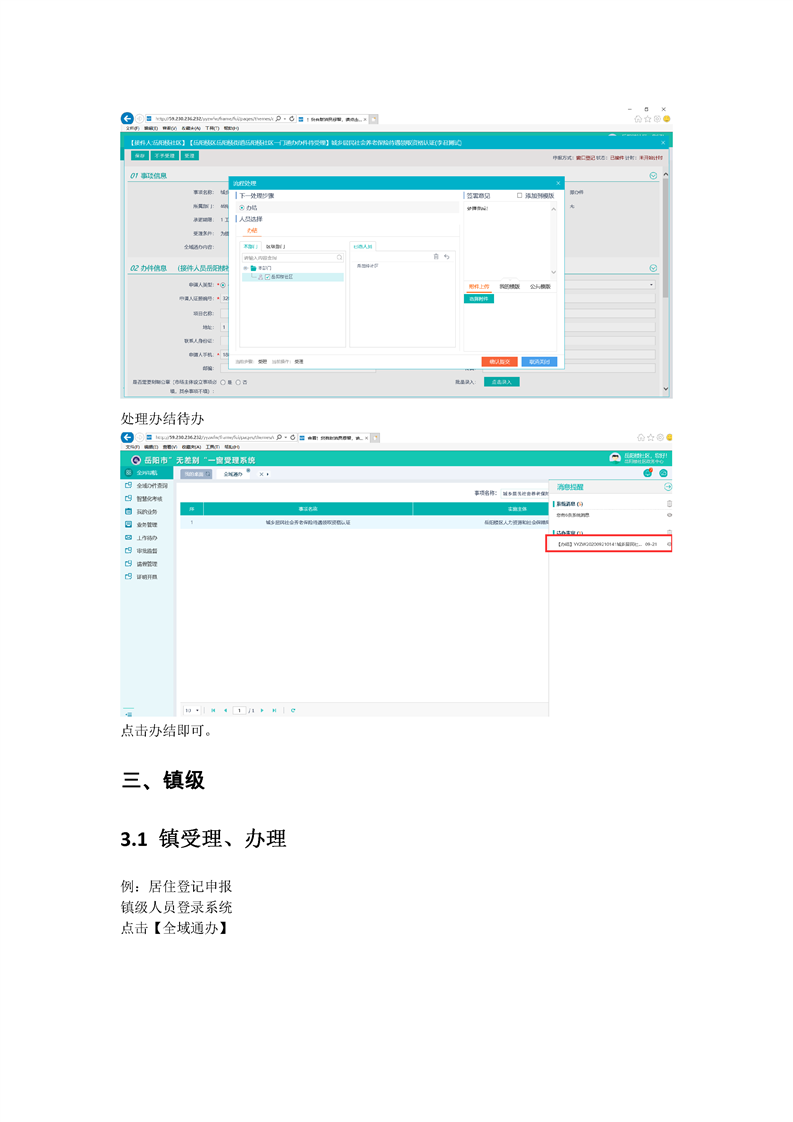
Task: Toggle the checkbox beside the person in the department tree
Action: 267,277
